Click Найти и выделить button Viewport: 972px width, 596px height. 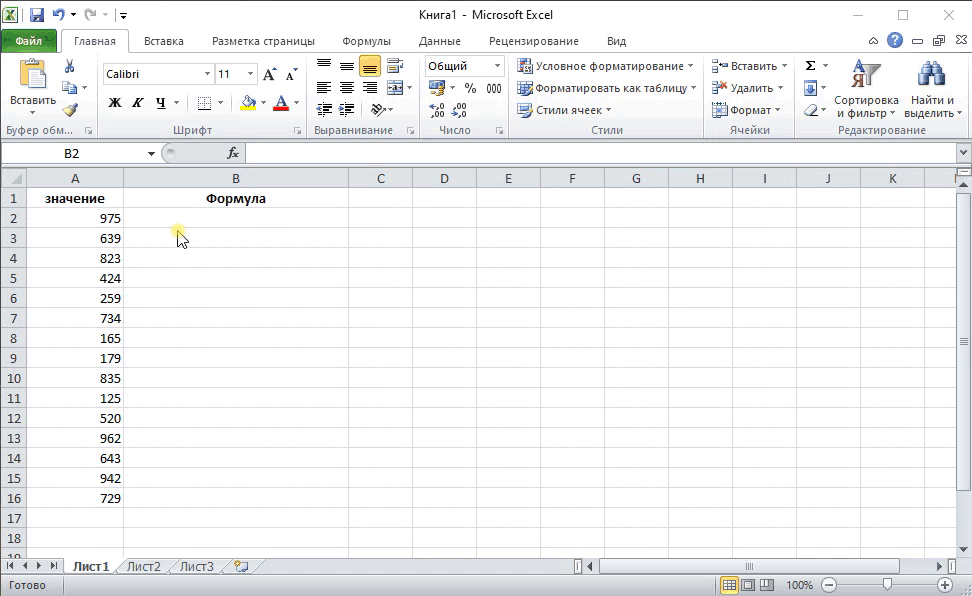[932, 89]
